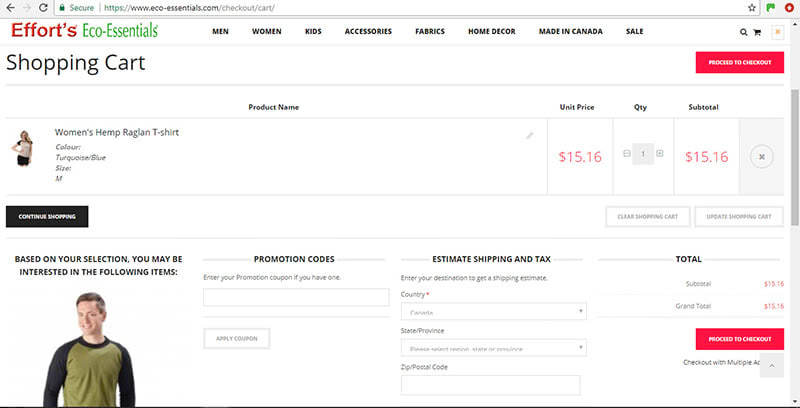Increase the quantity with the plus button
800x408 pixels.
660,153
